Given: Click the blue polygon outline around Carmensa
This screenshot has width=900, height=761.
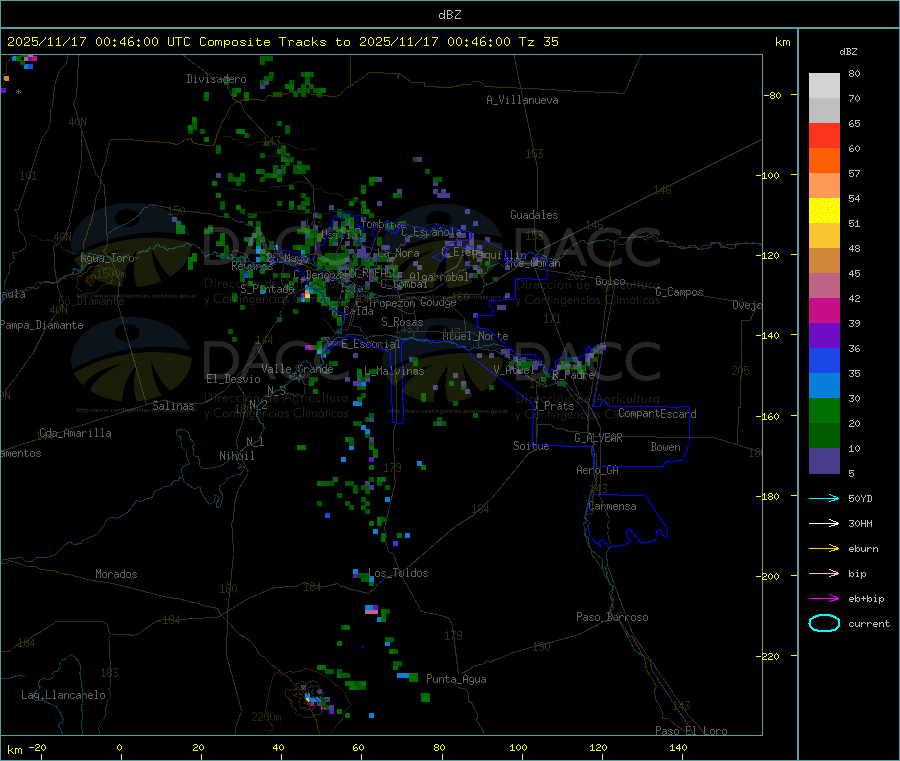Looking at the screenshot, I should pos(626,521).
